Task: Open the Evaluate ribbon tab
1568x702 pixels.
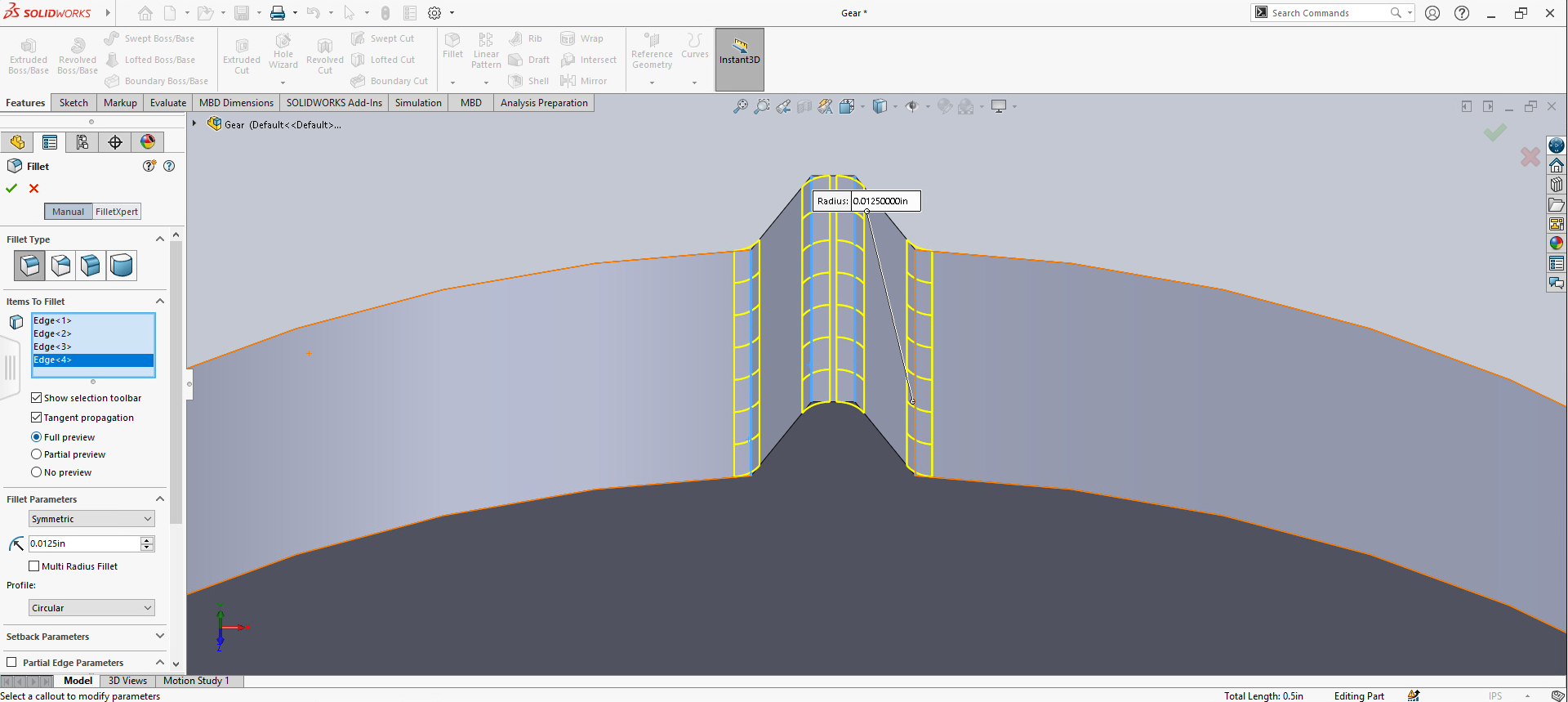Action: pos(167,103)
